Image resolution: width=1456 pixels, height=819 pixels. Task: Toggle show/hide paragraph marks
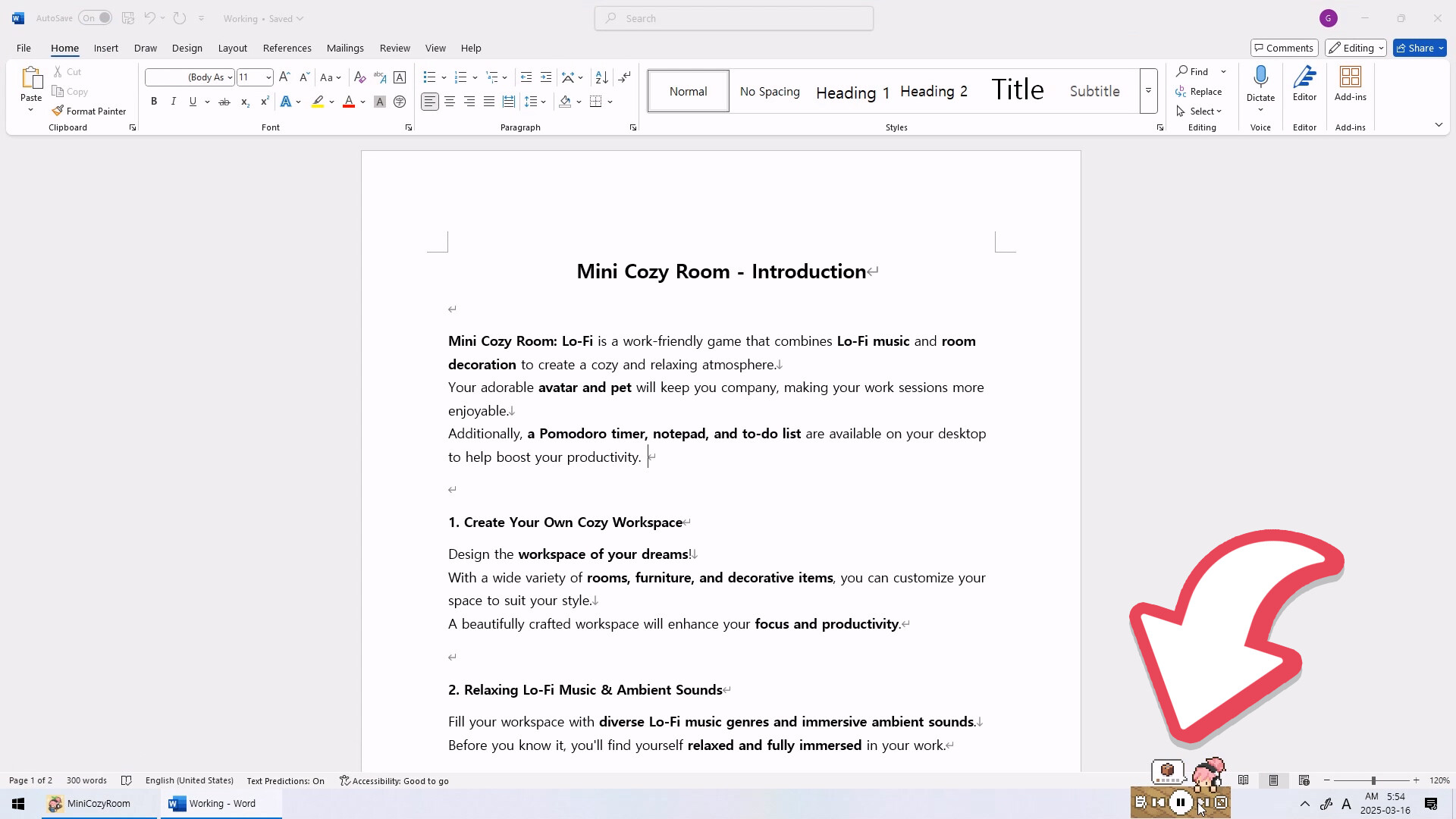(x=625, y=77)
